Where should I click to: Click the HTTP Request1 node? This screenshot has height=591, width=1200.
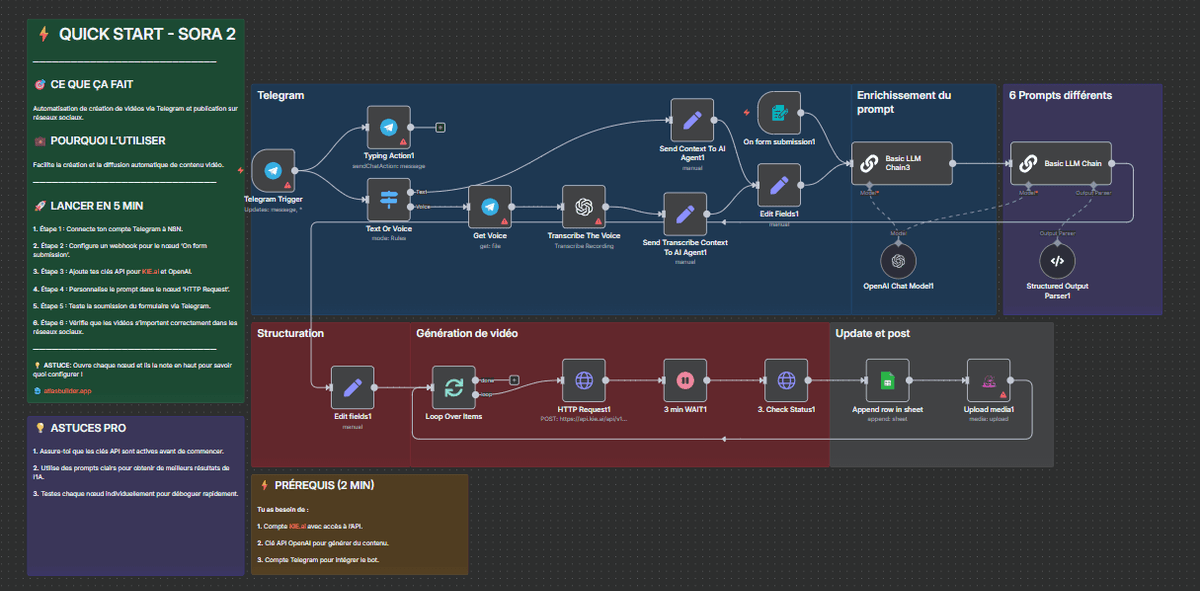click(x=584, y=381)
